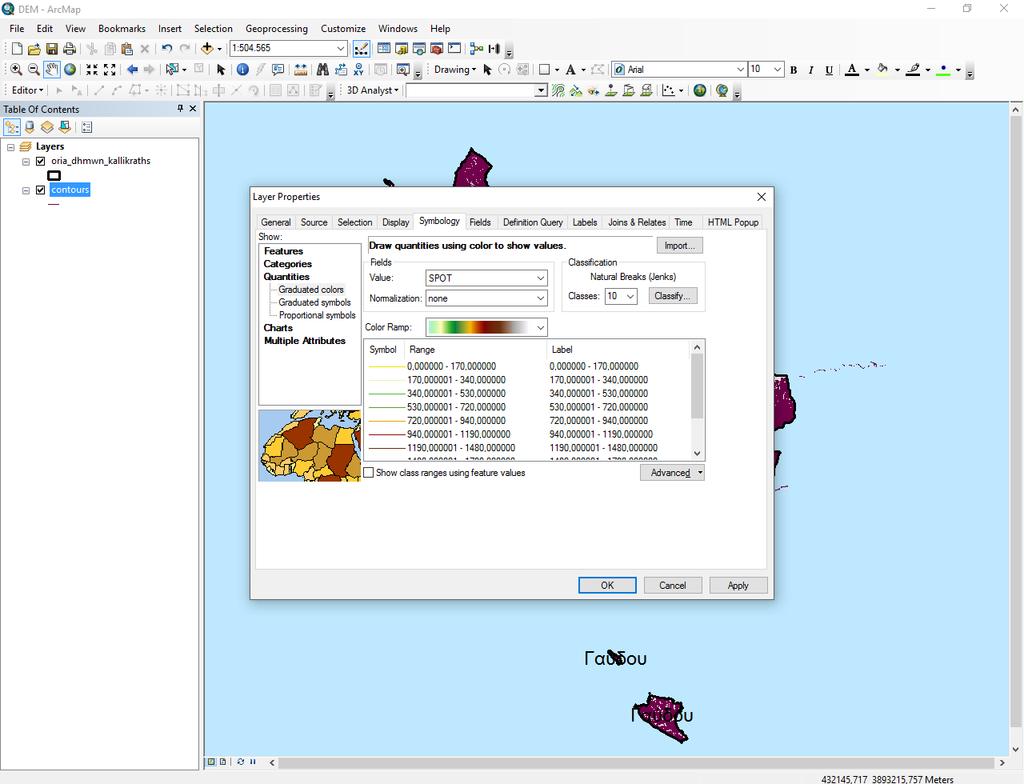Select Graduated symbols under Quantities
Screen dimensions: 1024x784
point(315,302)
